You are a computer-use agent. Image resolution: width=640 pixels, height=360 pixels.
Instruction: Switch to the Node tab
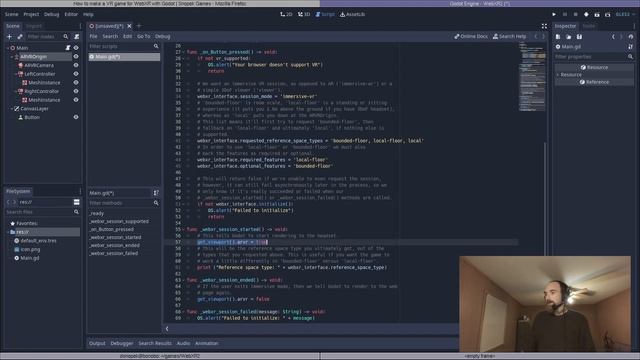[588, 26]
